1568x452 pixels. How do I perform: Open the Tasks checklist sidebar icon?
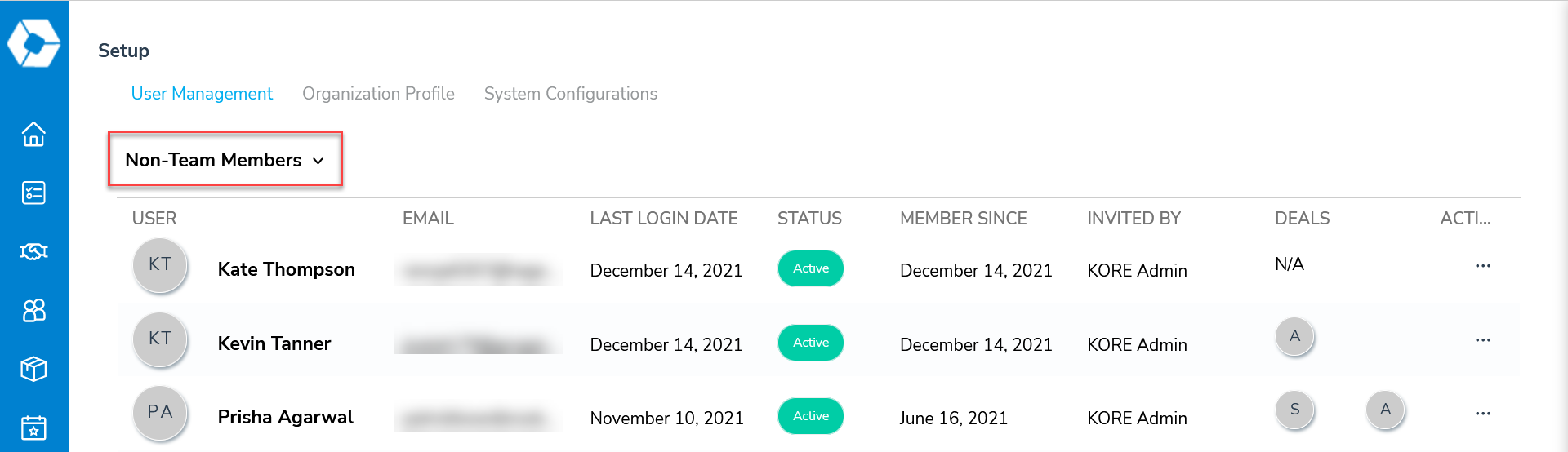33,193
